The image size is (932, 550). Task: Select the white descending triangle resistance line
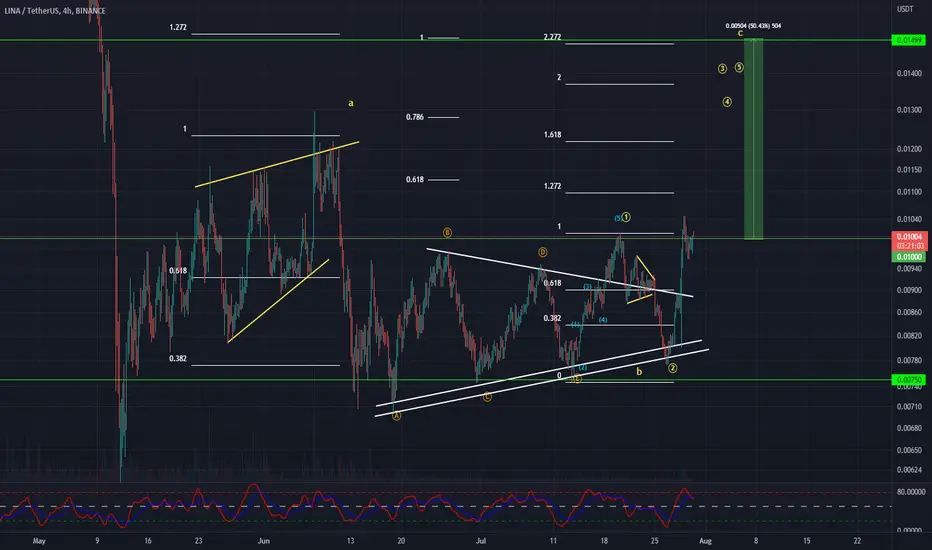tap(560, 272)
